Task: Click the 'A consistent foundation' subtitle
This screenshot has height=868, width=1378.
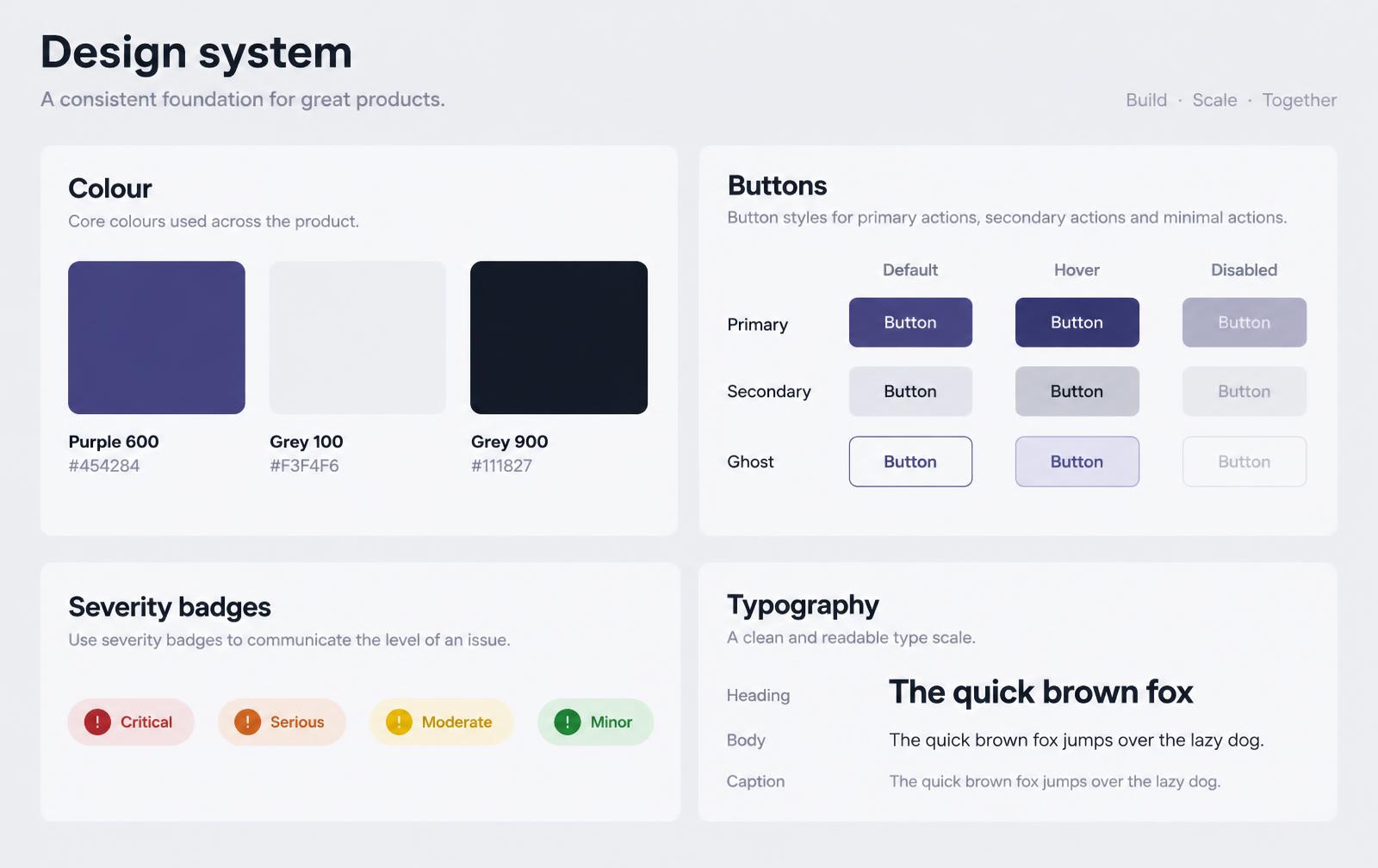Action: point(243,100)
